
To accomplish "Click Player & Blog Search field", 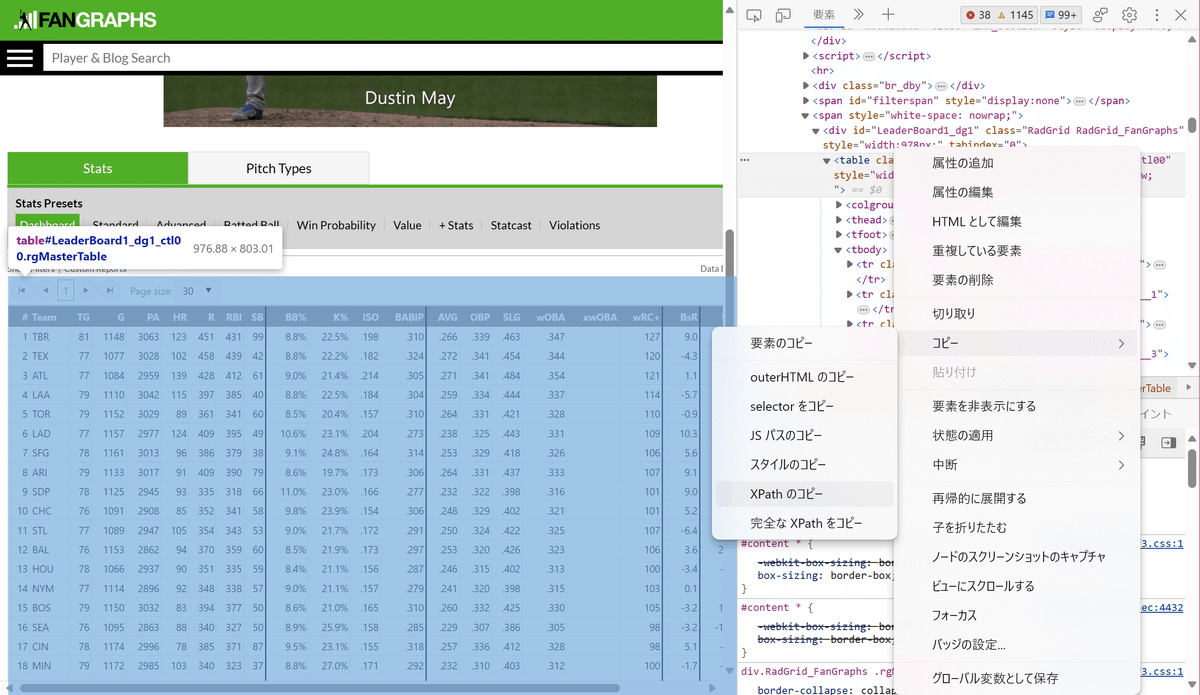I will (382, 58).
